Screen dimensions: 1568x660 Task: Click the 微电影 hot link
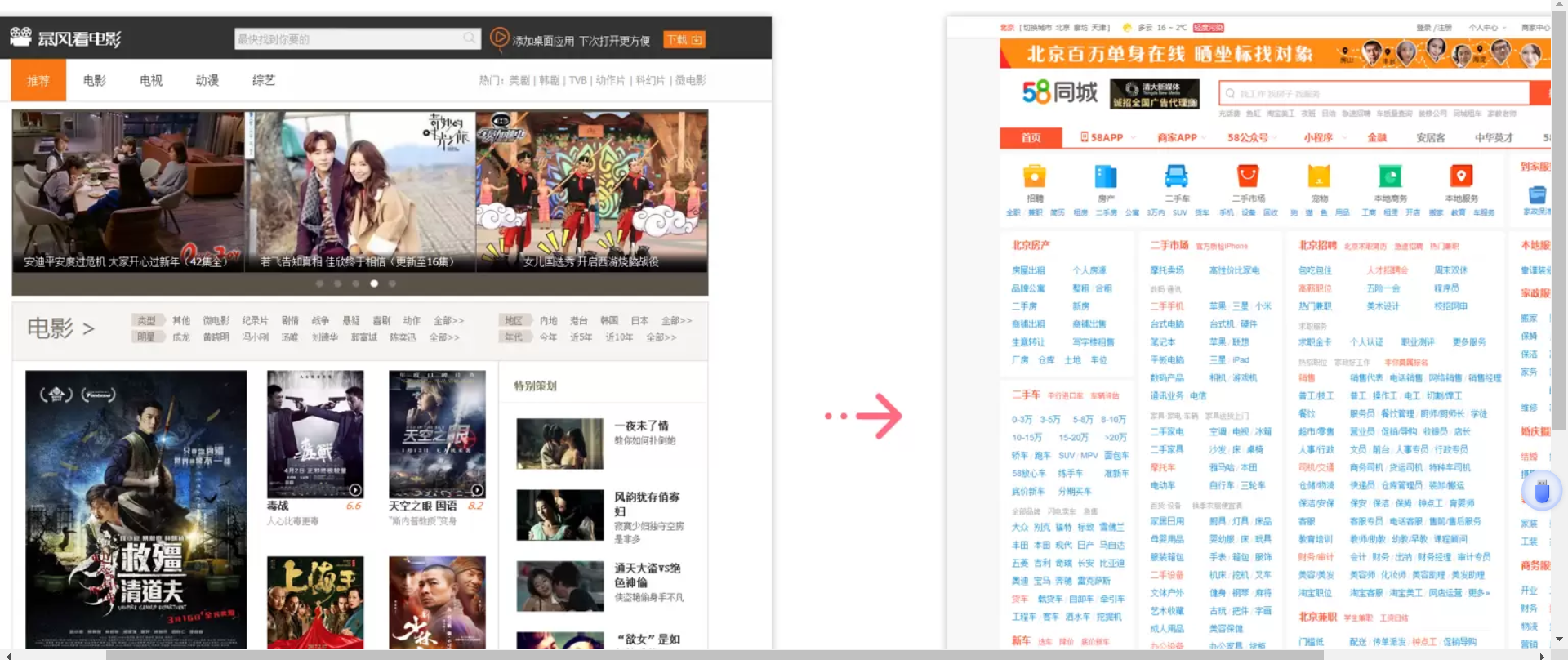(x=690, y=80)
